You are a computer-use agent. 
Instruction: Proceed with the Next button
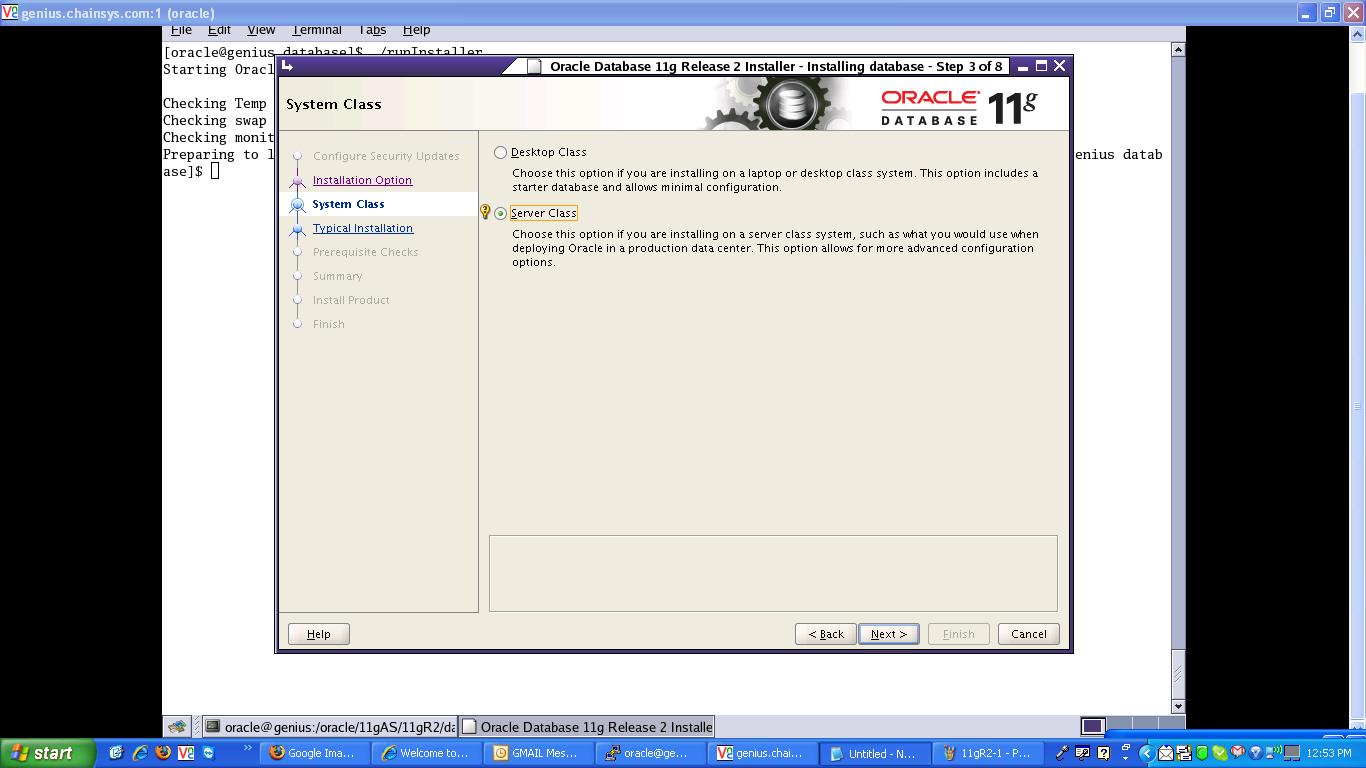coord(888,634)
